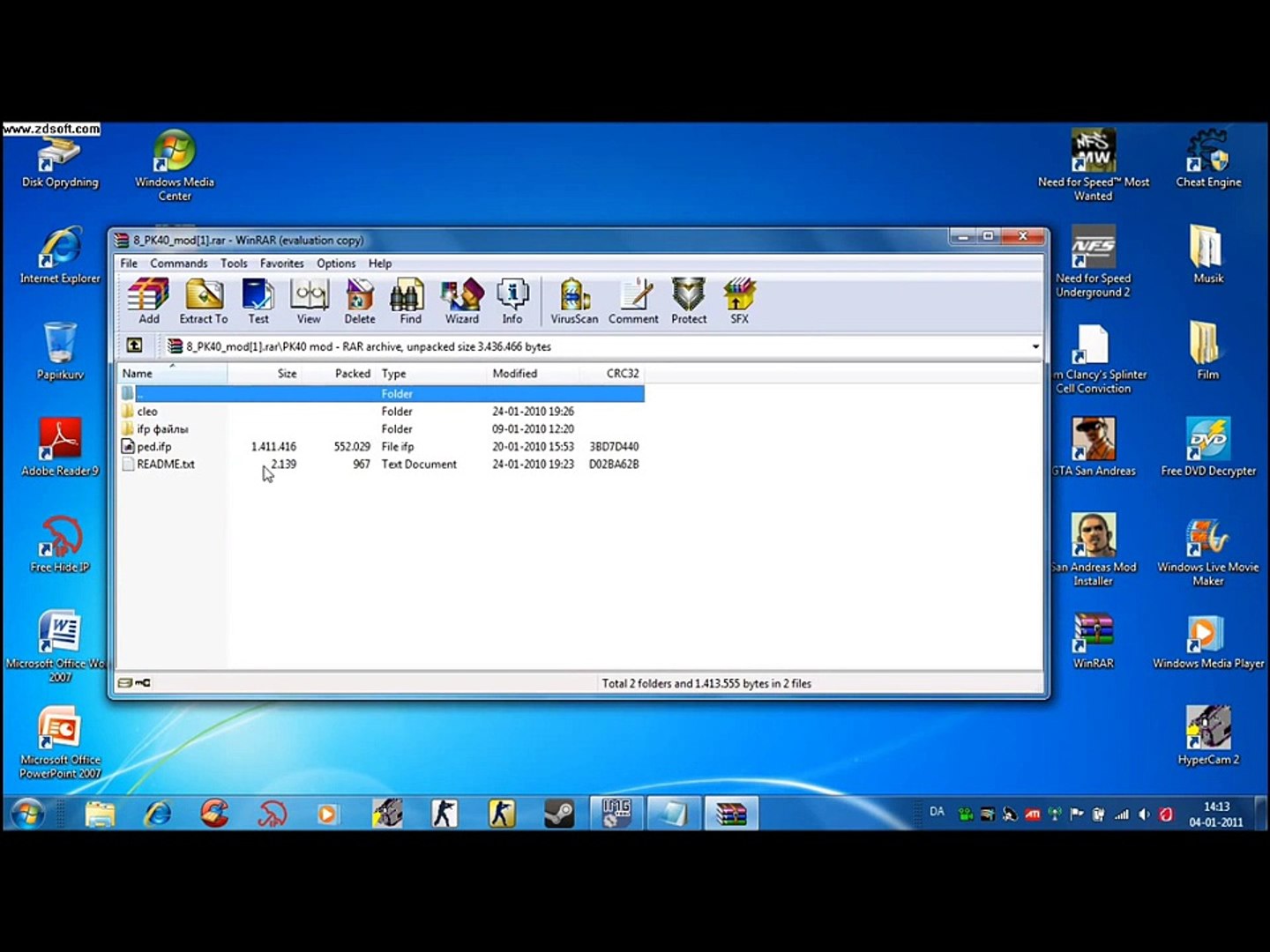Viewport: 1270px width, 952px height.
Task: Open the Favorites menu
Action: [x=281, y=264]
